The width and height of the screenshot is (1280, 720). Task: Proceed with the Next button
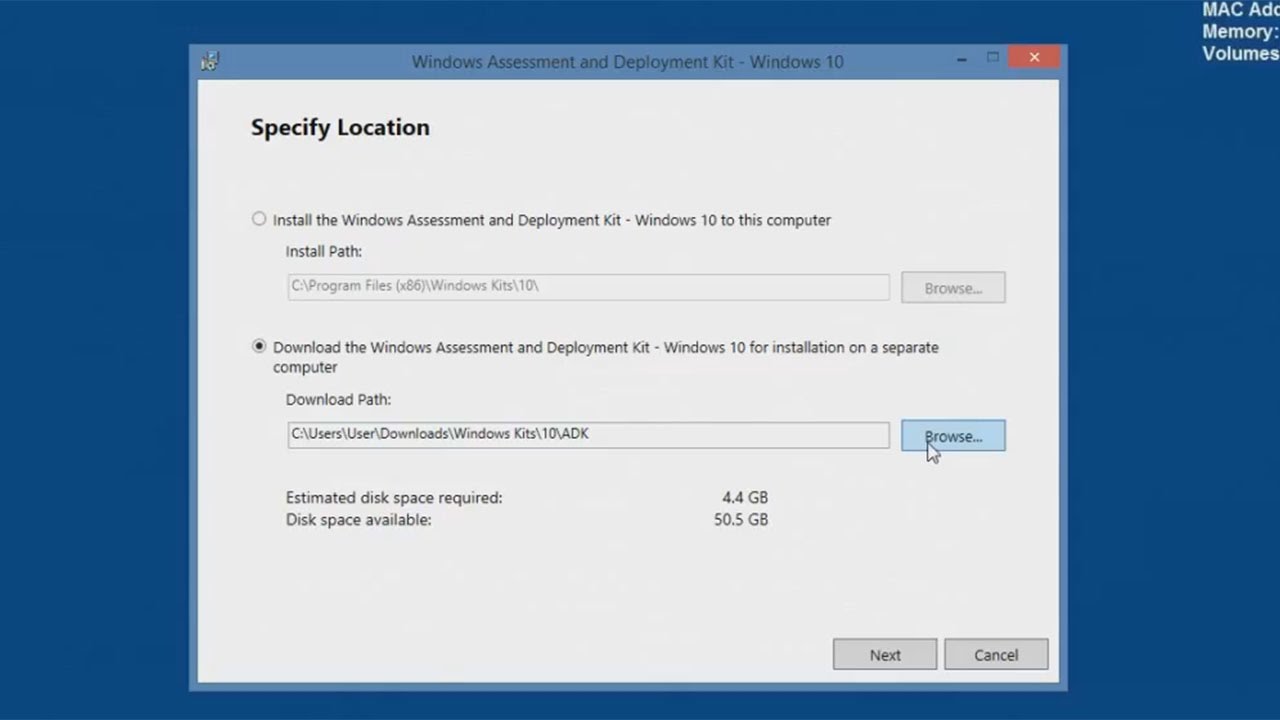pyautogui.click(x=885, y=655)
